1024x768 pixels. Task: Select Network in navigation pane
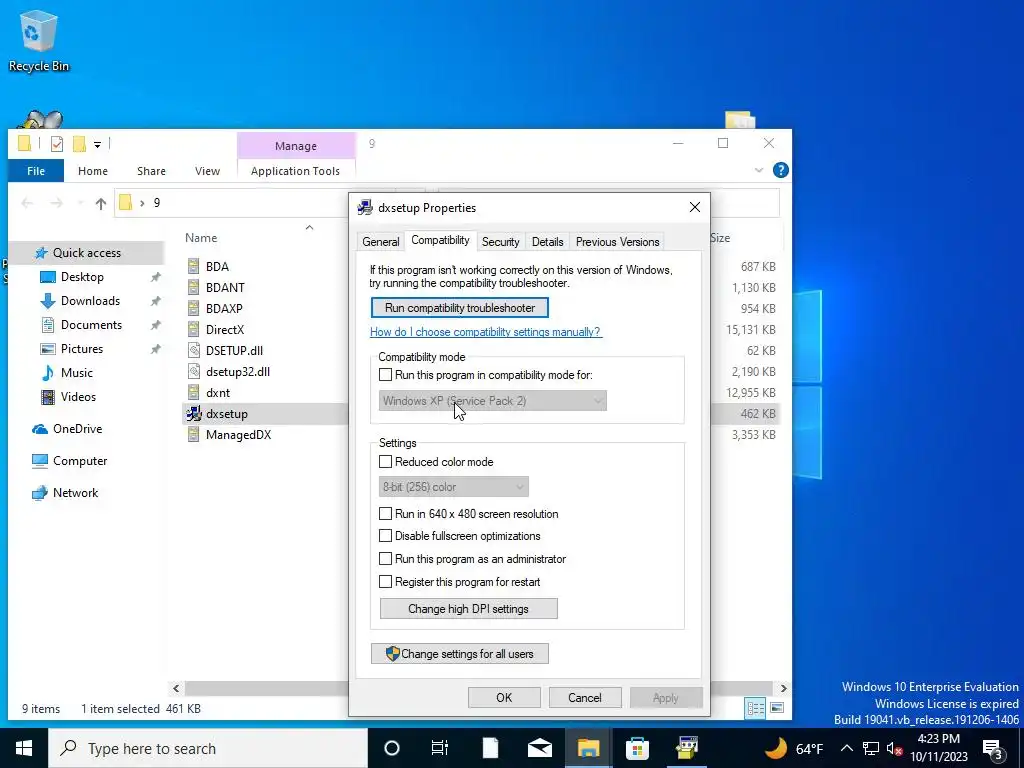click(75, 493)
